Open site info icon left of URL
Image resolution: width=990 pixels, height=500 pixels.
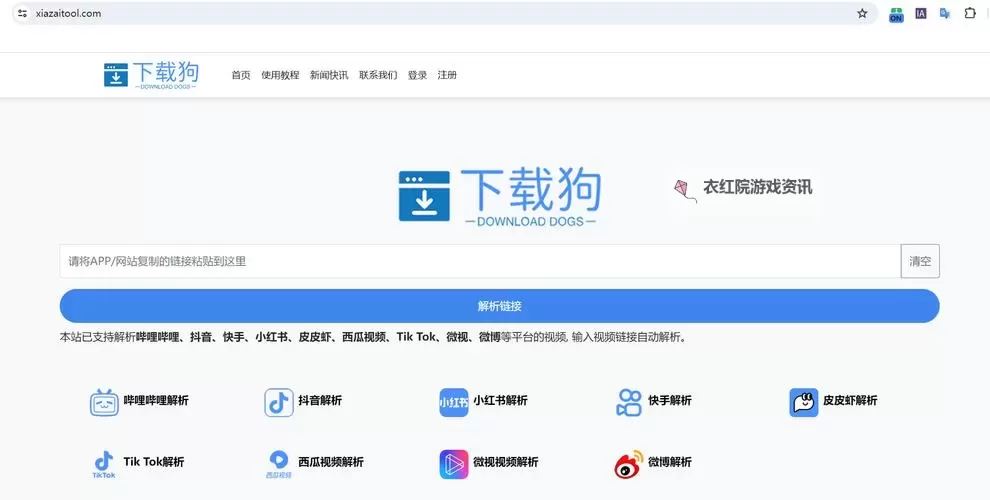[22, 13]
